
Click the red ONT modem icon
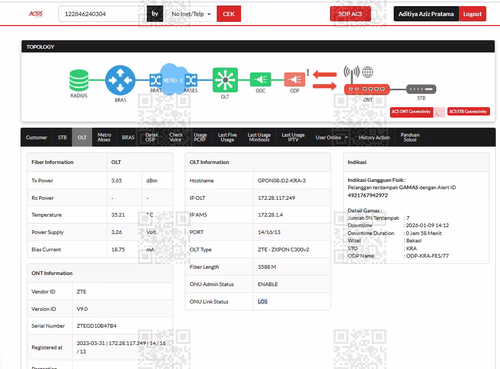click(x=367, y=89)
